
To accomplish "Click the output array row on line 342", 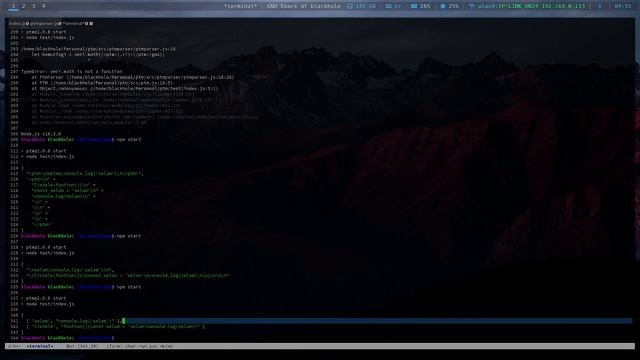I will tap(116, 327).
